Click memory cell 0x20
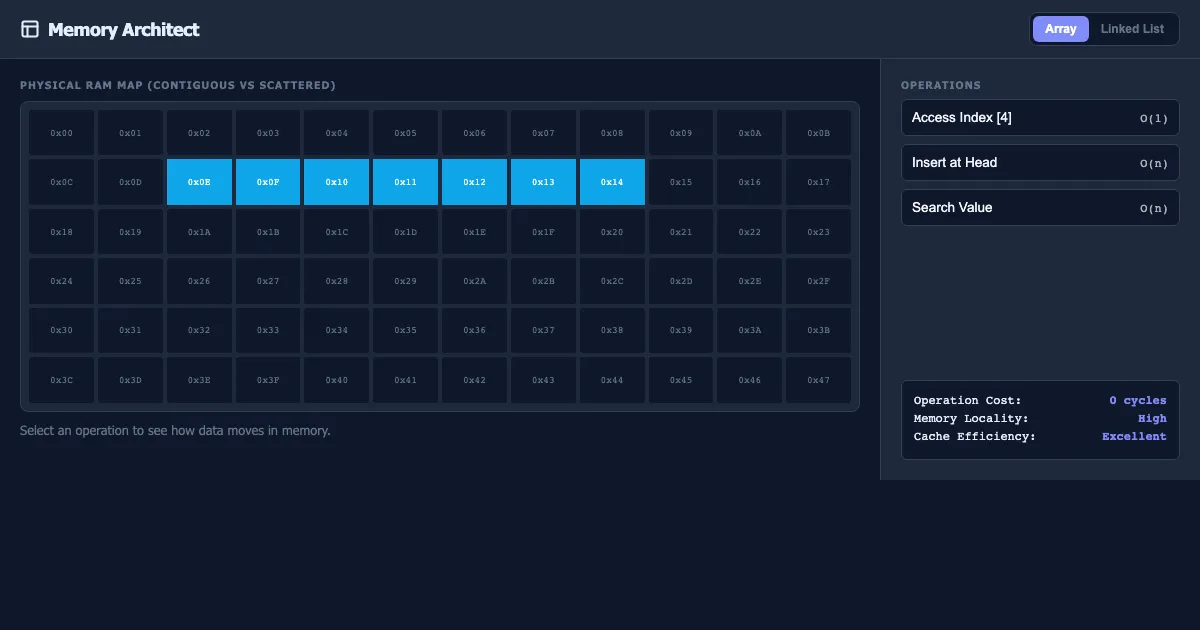1200x630 pixels. click(612, 231)
